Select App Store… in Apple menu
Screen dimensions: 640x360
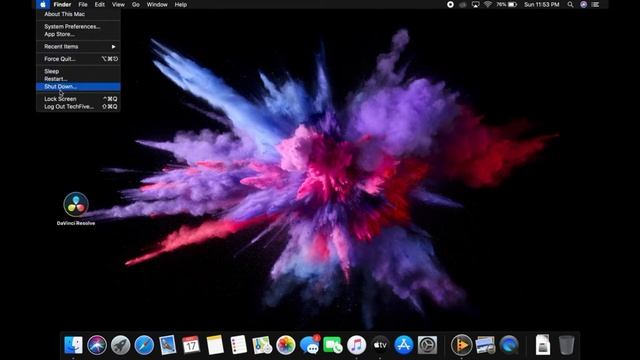point(78,34)
